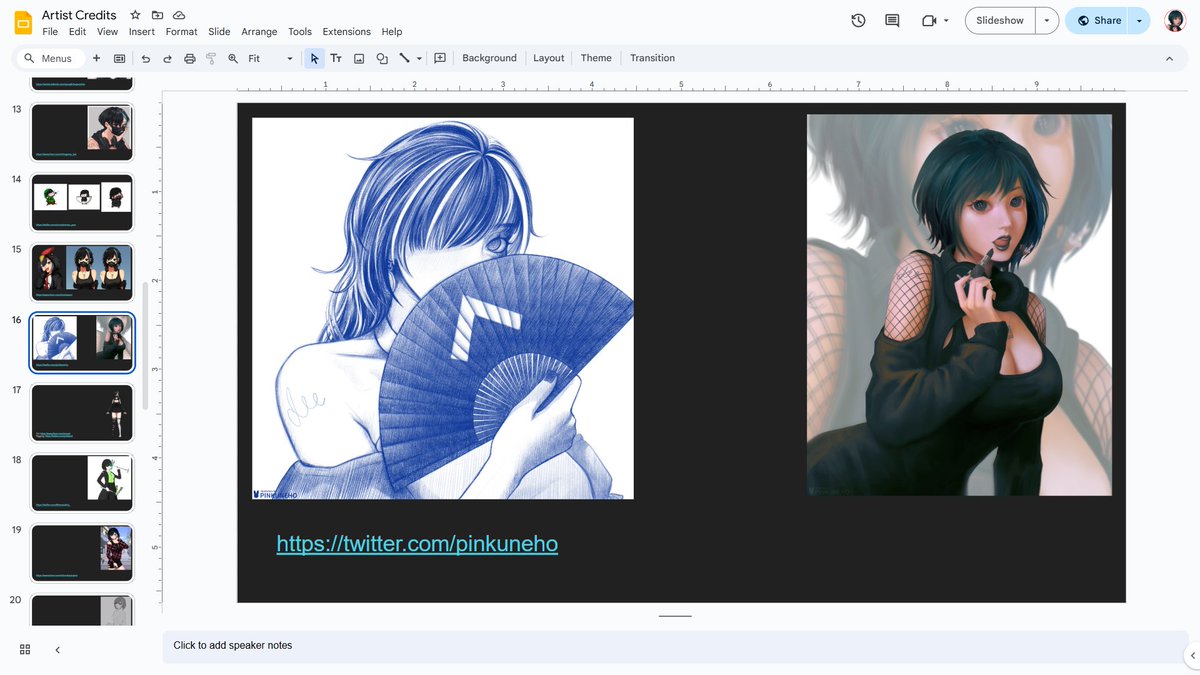
Task: Click to add speaker notes
Action: point(675,646)
